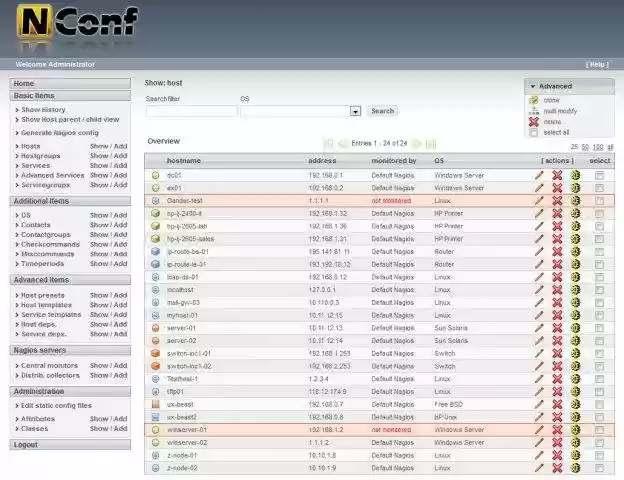Click the 'not monitored' text for Gandar-test
Screen dimensions: 624x480
(391, 201)
